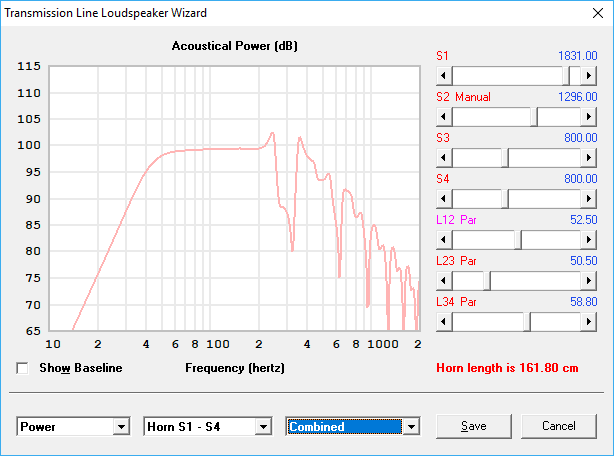Save the loudspeaker wizard settings
This screenshot has height=456, width=614.
click(474, 426)
